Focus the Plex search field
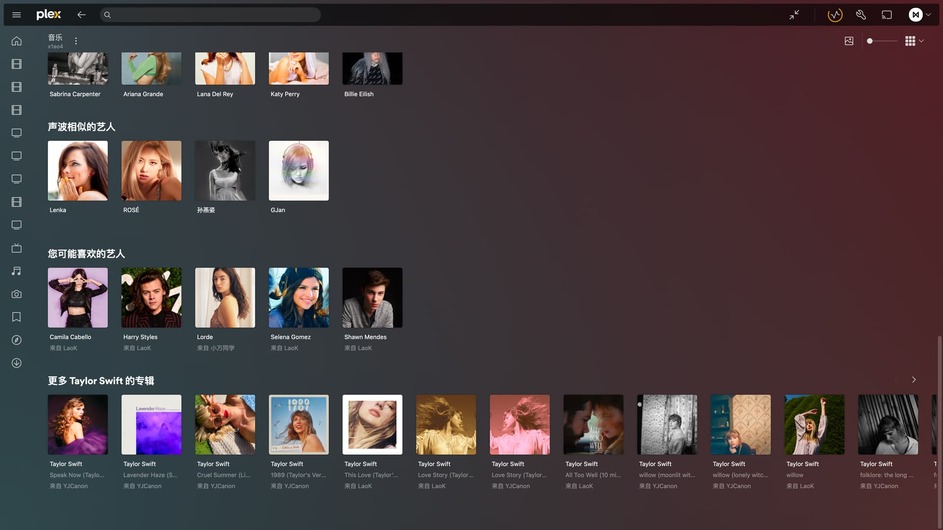The image size is (943, 530). tap(210, 14)
